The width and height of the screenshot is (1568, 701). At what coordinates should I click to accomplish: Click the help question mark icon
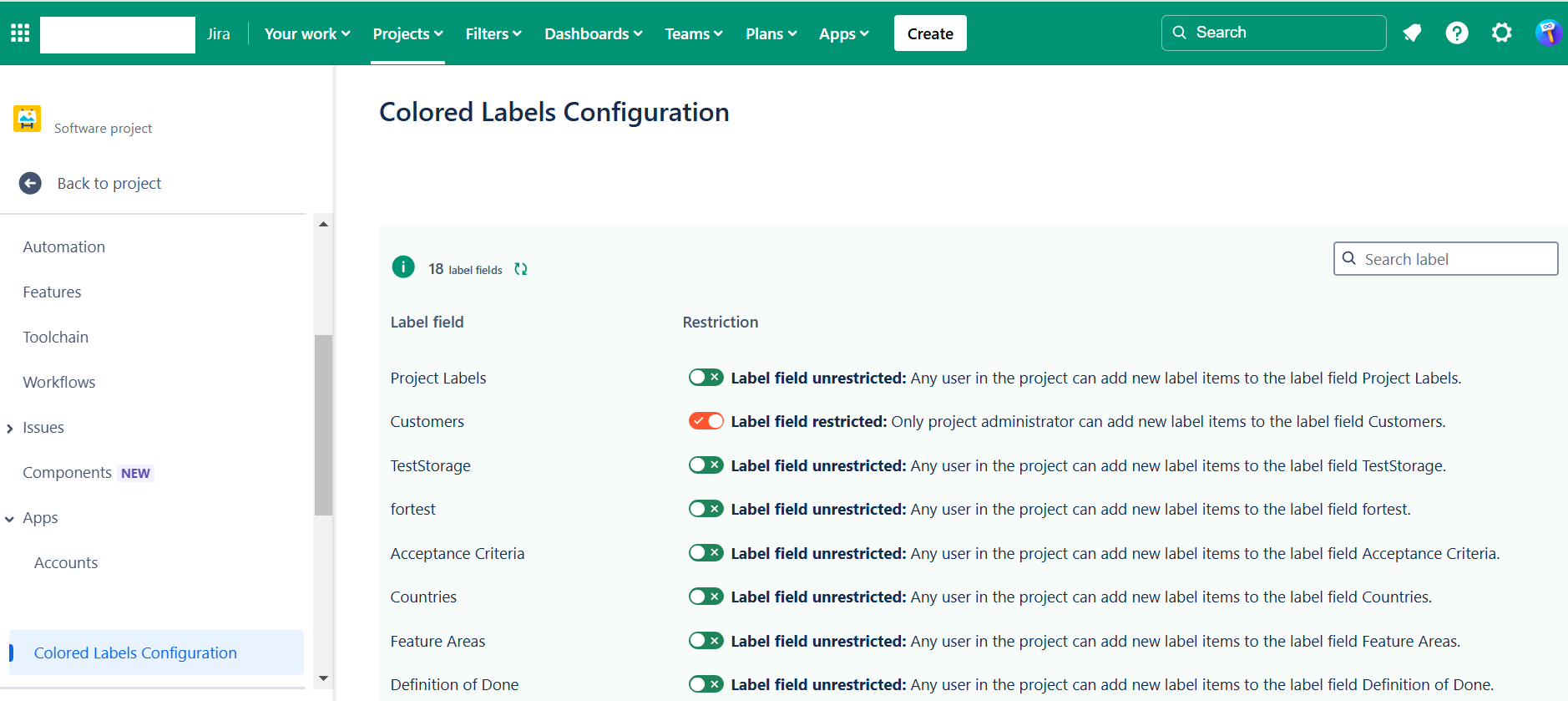click(x=1457, y=33)
